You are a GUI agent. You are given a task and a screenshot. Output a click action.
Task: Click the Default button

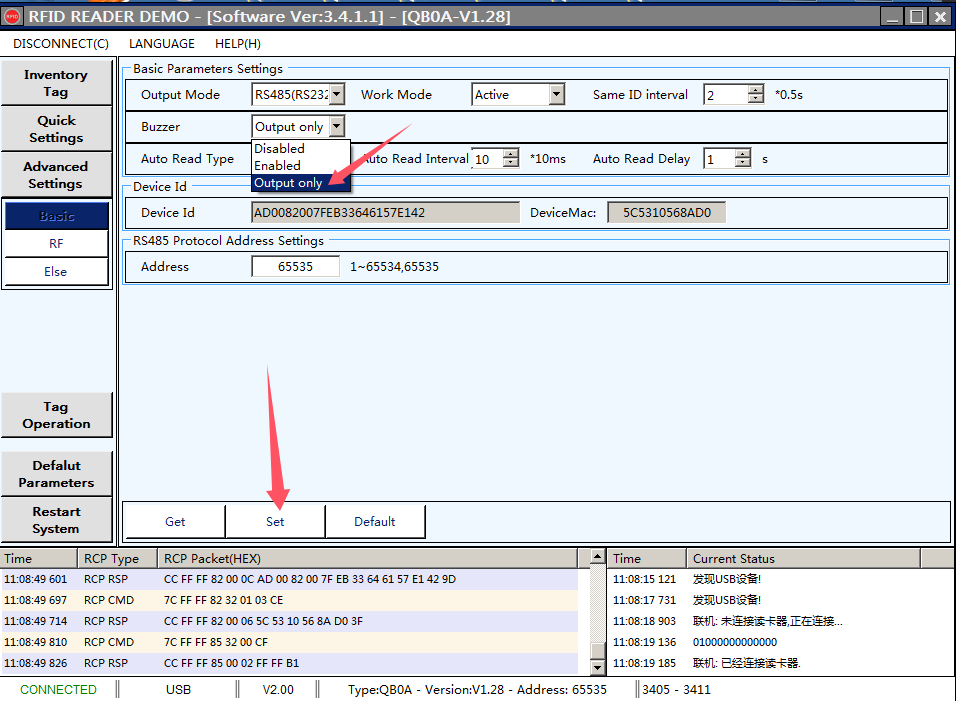(x=375, y=522)
